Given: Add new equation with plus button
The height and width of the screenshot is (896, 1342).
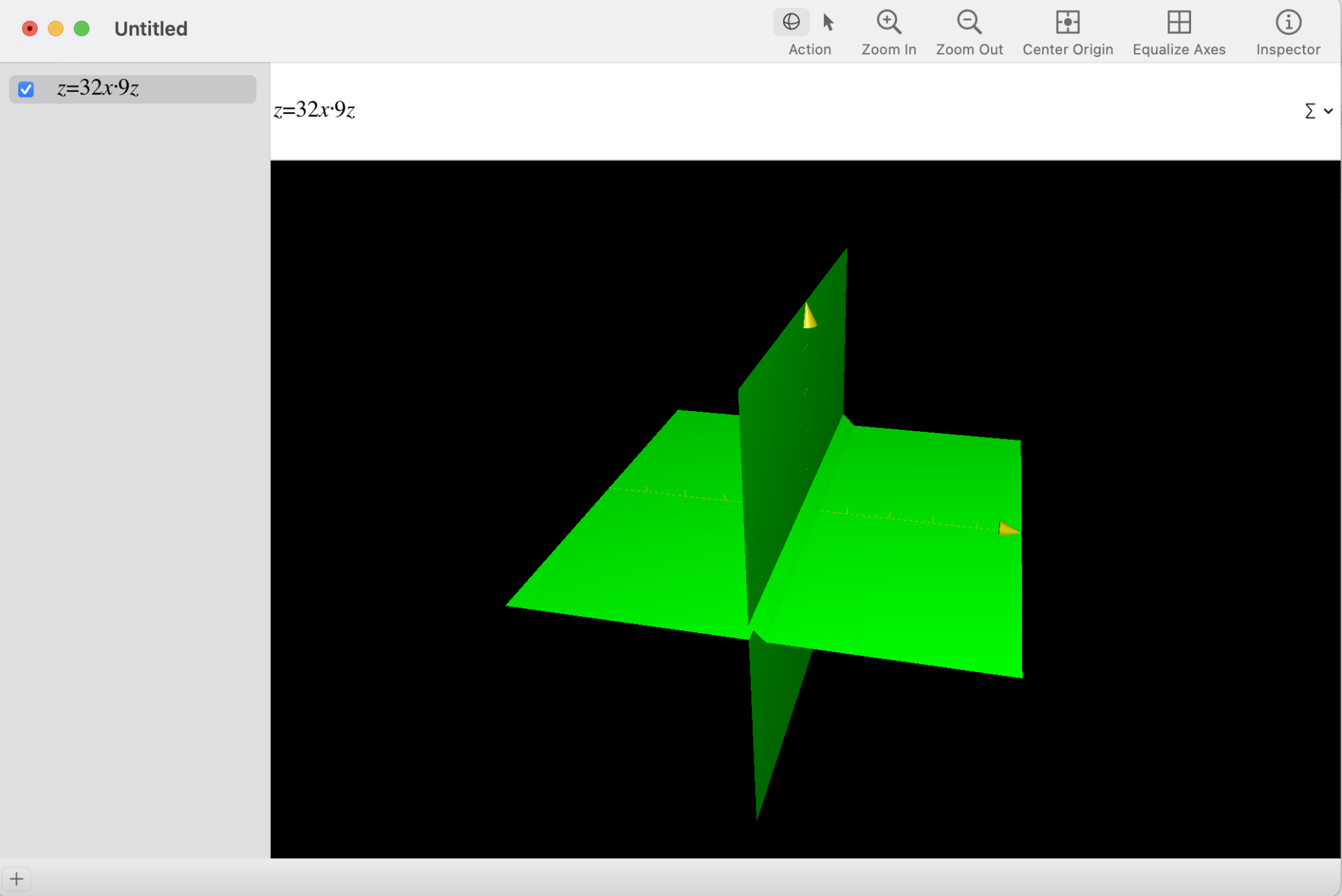Looking at the screenshot, I should click(16, 879).
